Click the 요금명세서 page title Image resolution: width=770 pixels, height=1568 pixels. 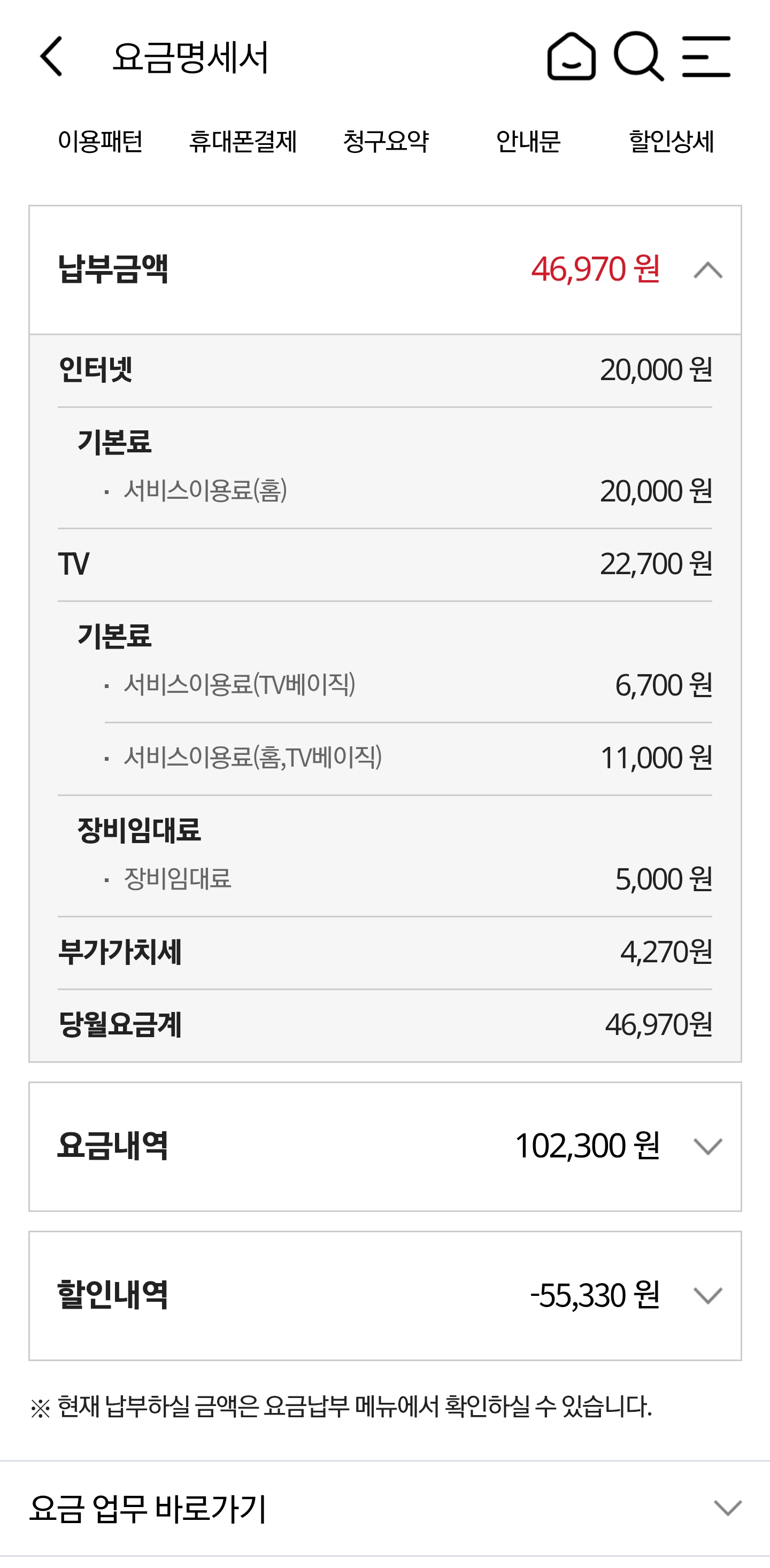point(190,58)
